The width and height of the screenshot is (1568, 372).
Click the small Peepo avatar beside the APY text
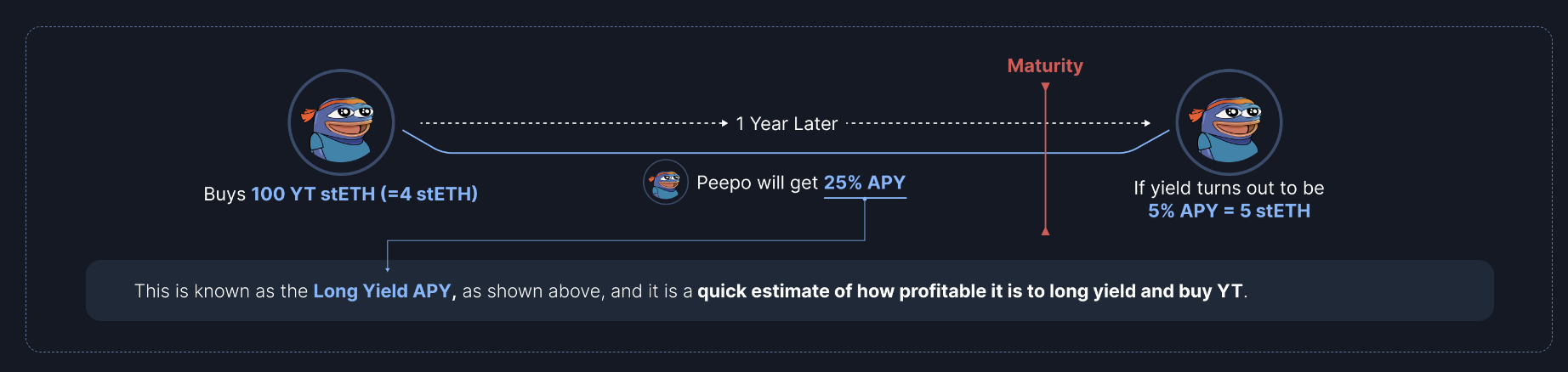coord(666,182)
